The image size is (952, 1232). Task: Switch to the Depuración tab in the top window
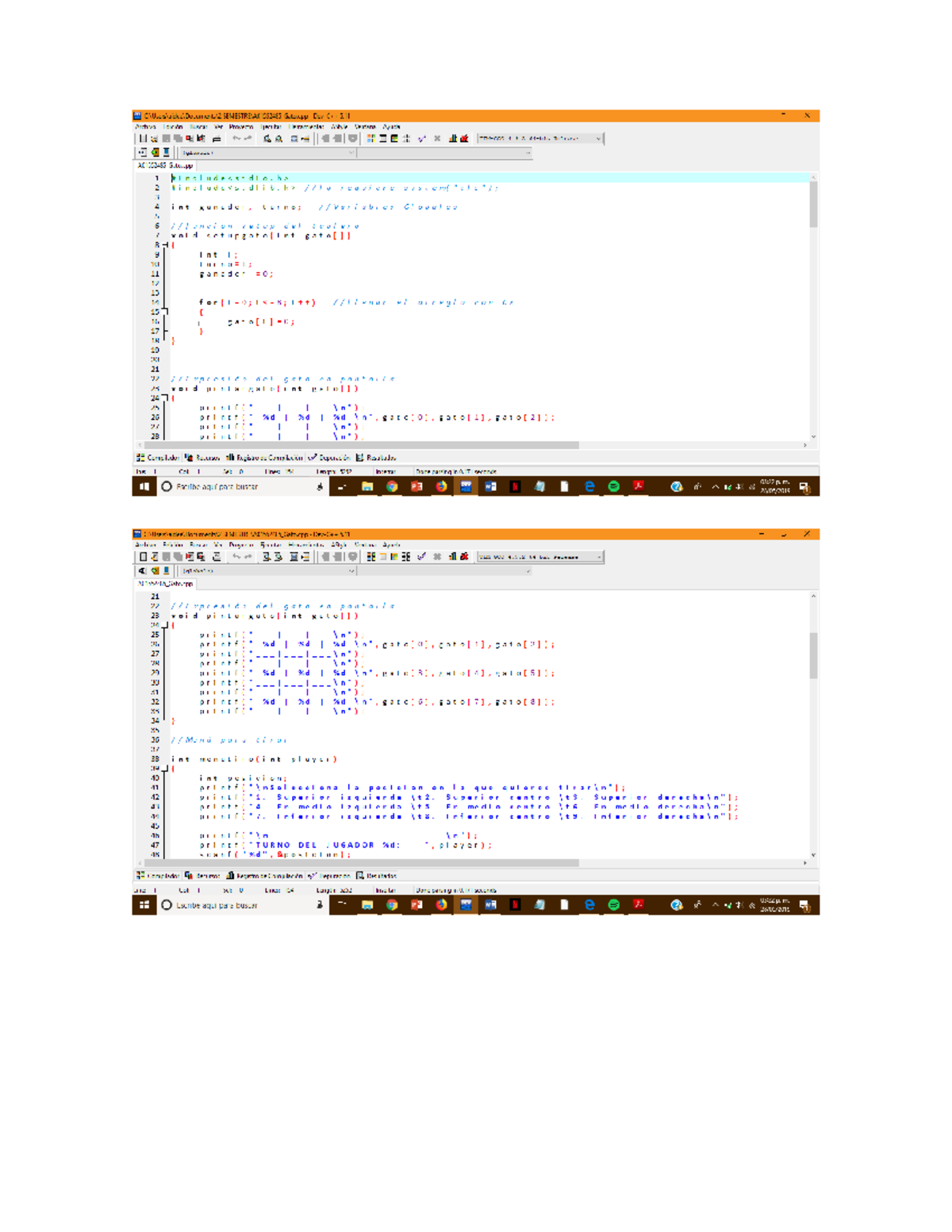pyautogui.click(x=330, y=458)
